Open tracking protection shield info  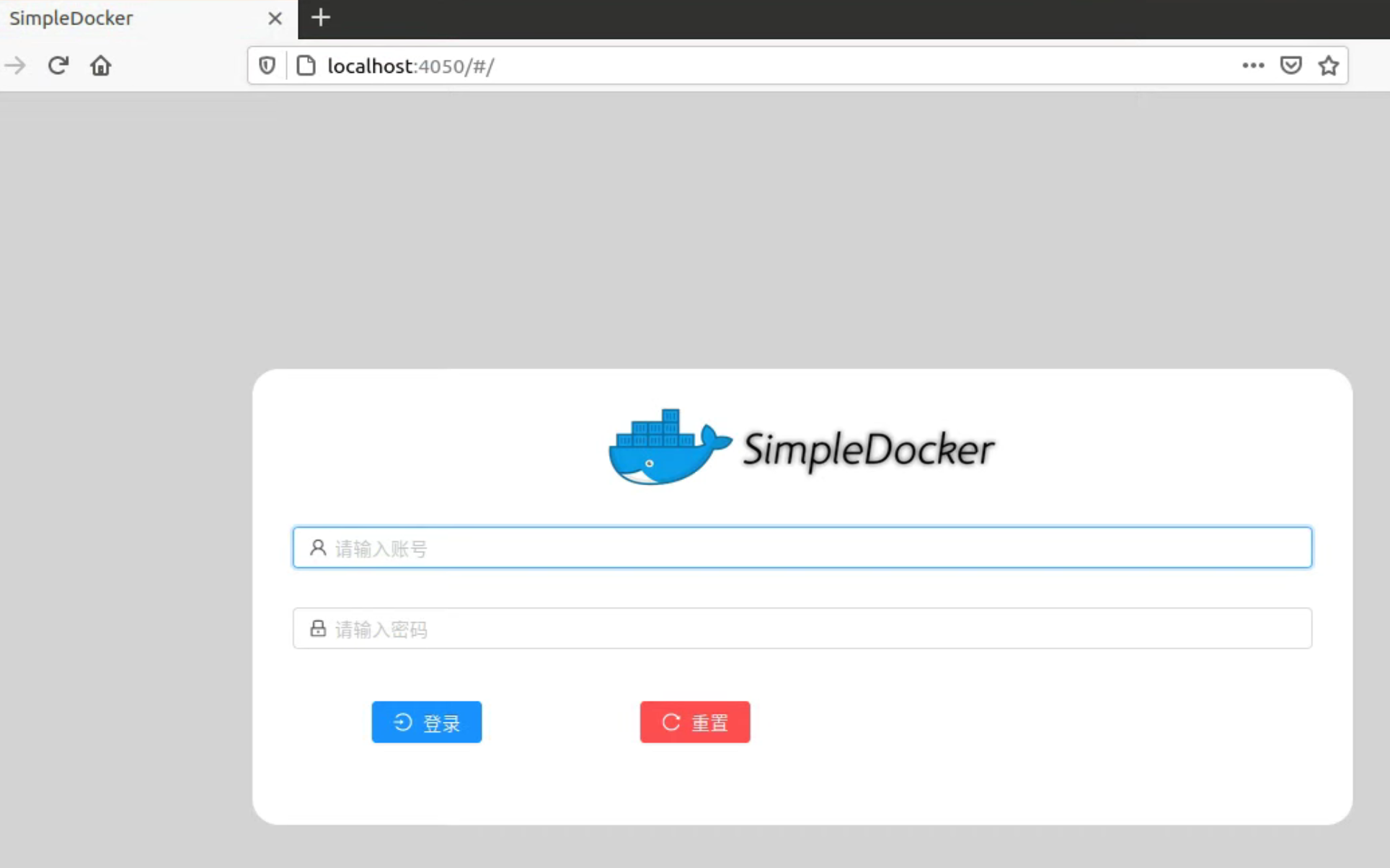click(267, 66)
